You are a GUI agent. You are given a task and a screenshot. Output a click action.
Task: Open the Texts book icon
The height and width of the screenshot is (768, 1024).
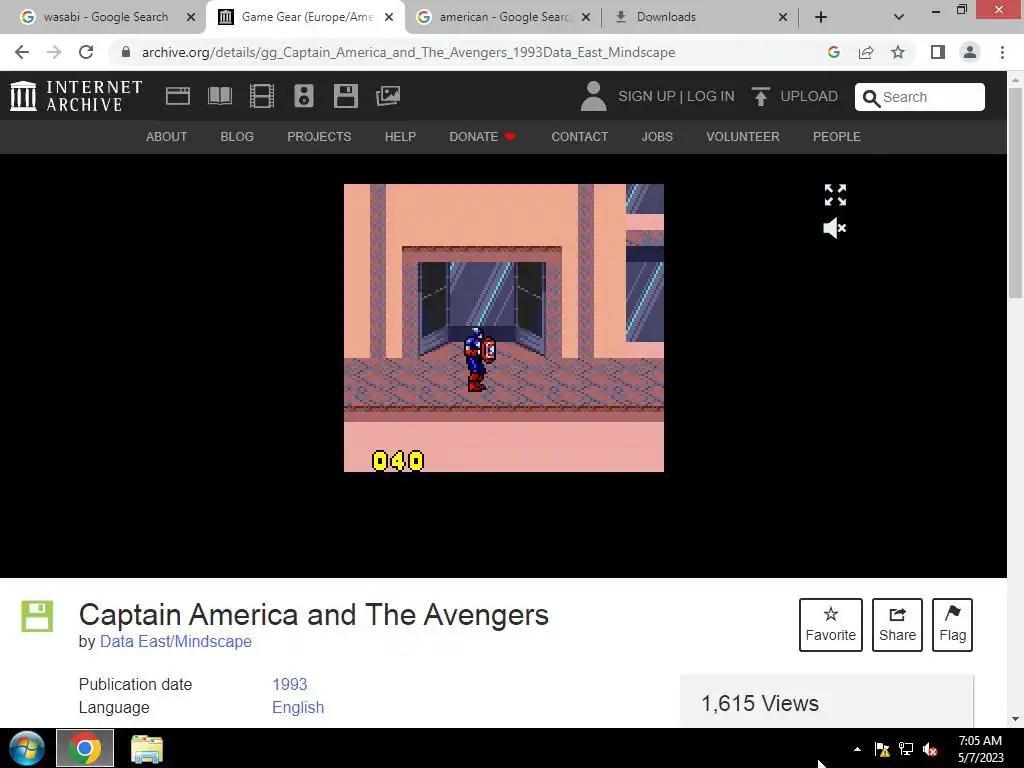point(219,96)
